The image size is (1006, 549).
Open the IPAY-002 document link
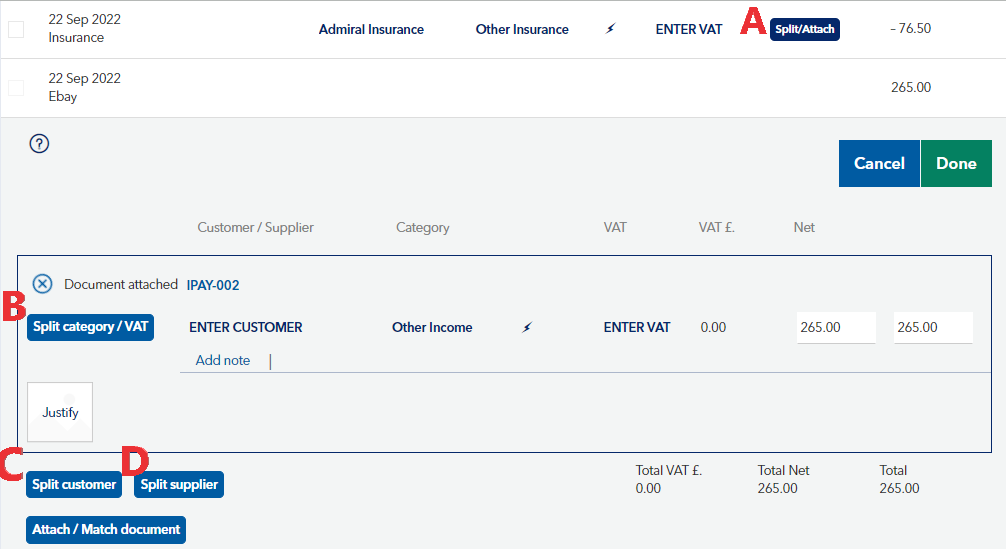213,285
